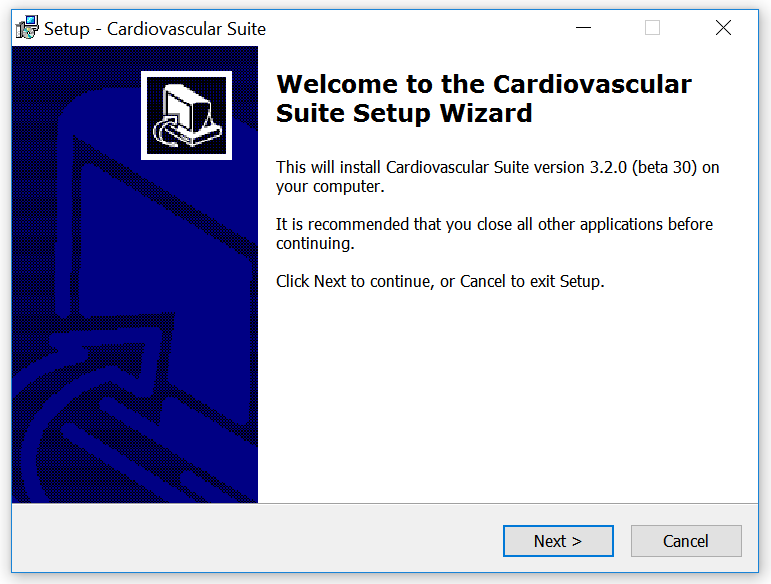Click the Next button to continue setup

tap(557, 541)
